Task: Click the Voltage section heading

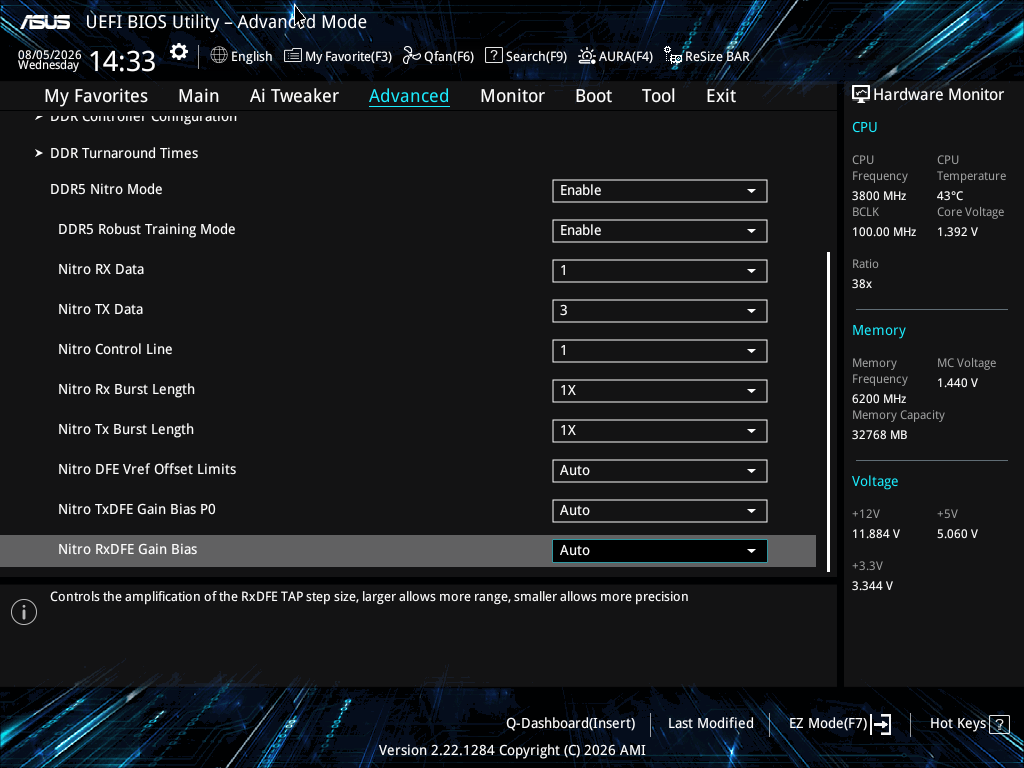Action: pyautogui.click(x=874, y=481)
